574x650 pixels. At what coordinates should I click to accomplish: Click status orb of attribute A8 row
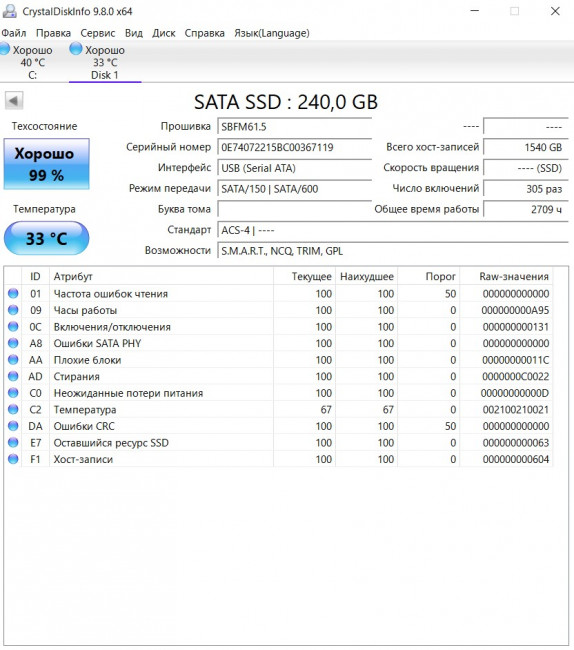point(13,343)
